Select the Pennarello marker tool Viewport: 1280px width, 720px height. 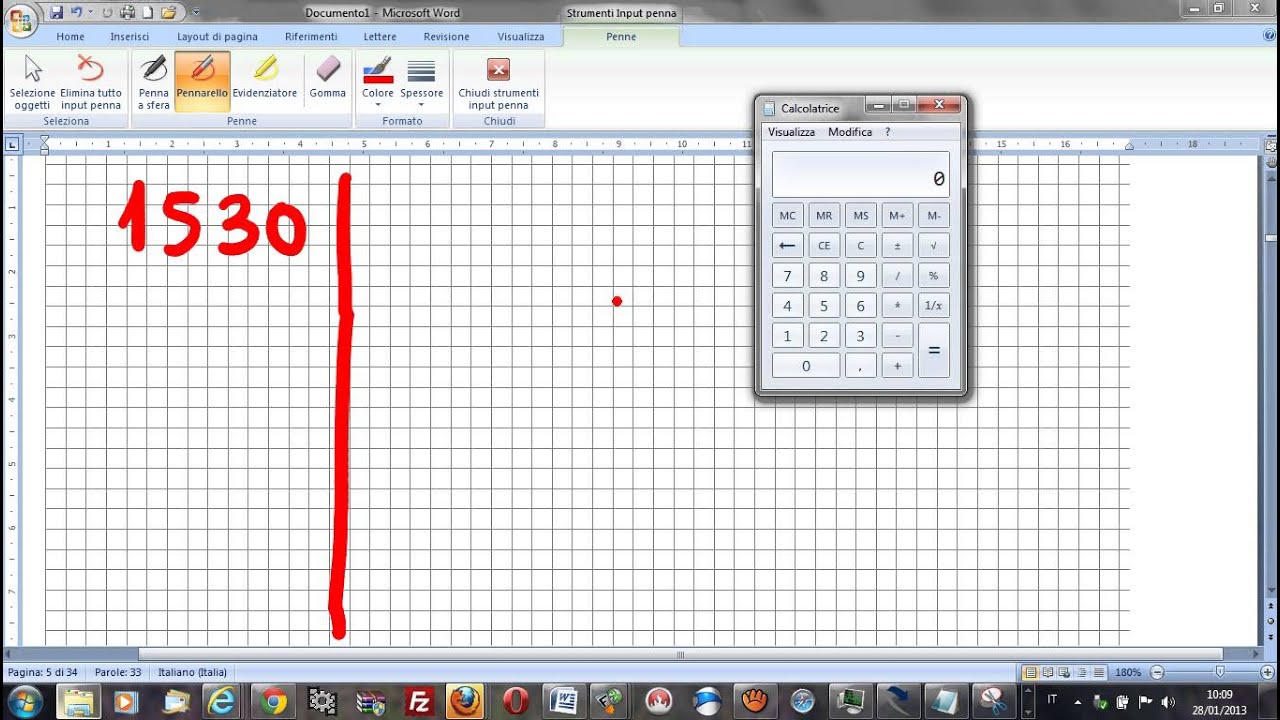(x=202, y=83)
